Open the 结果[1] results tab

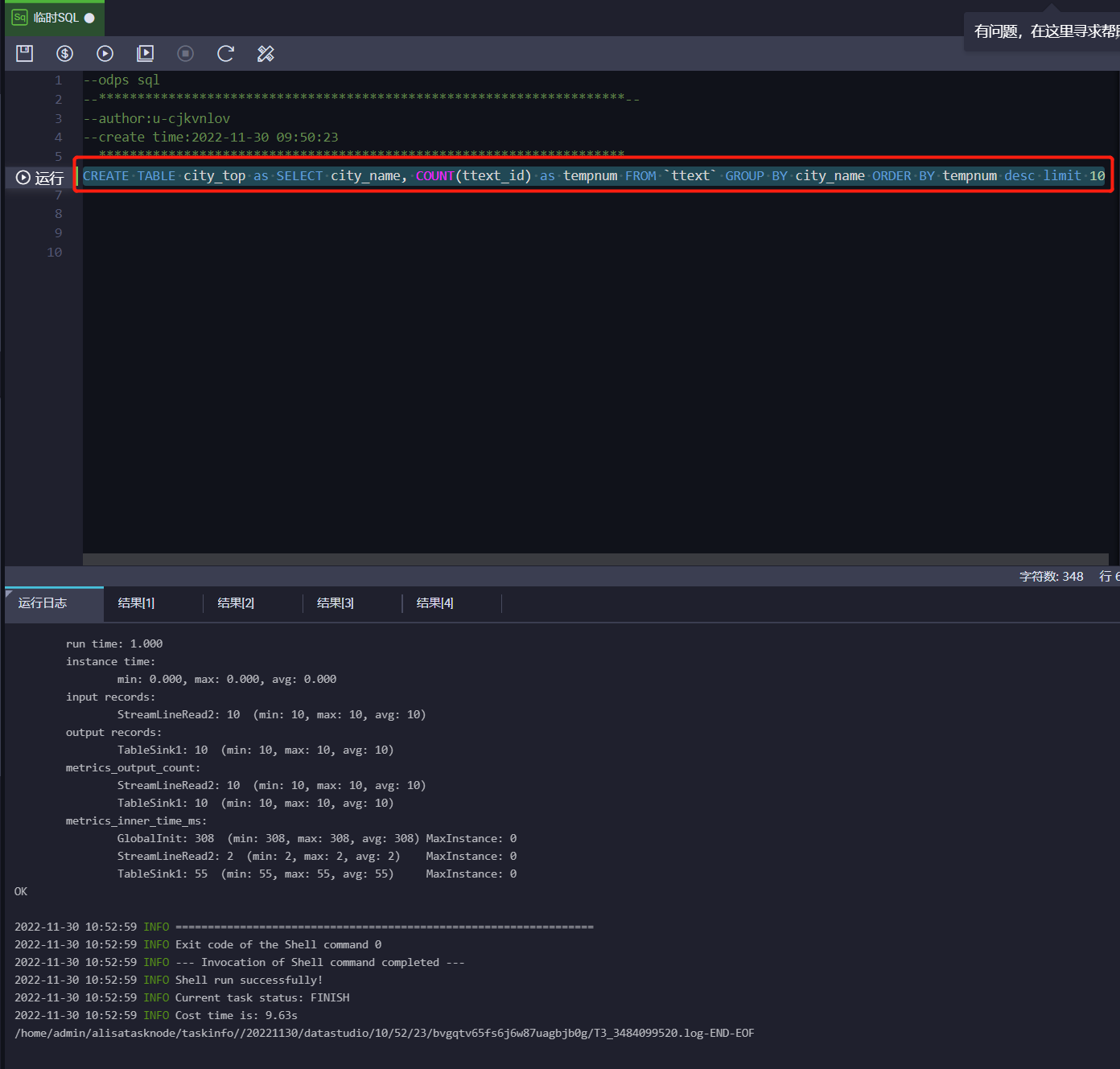[135, 603]
